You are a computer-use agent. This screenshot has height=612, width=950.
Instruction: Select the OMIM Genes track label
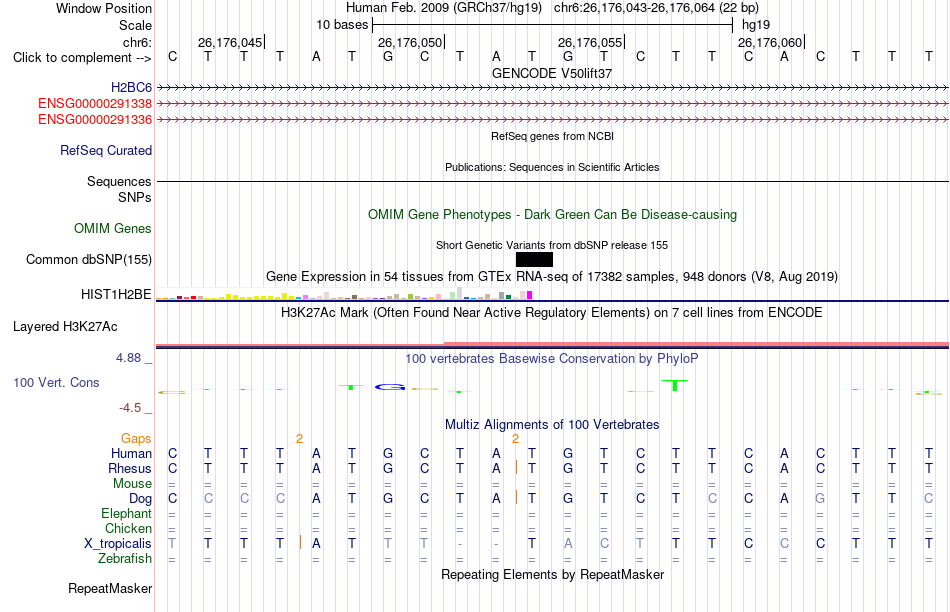point(113,228)
